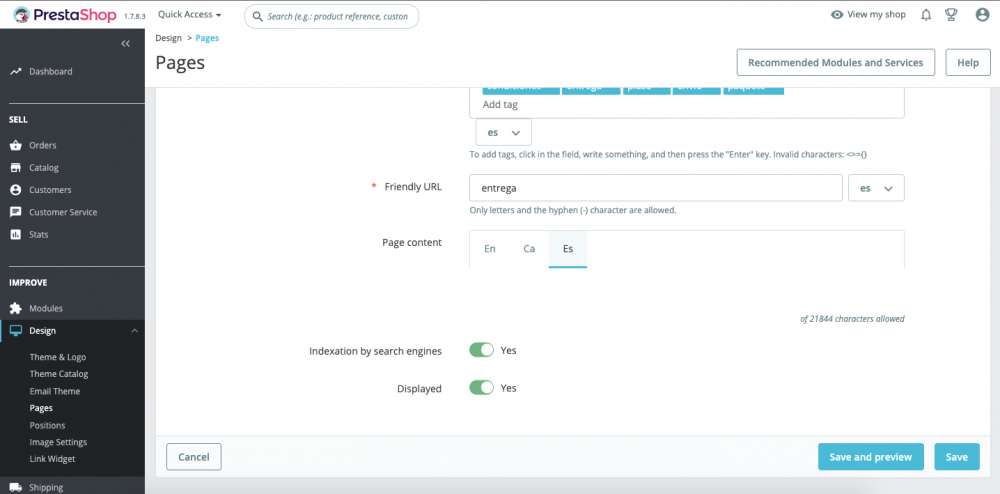
Task: Open Theme Catalog submenu item
Action: 59,374
